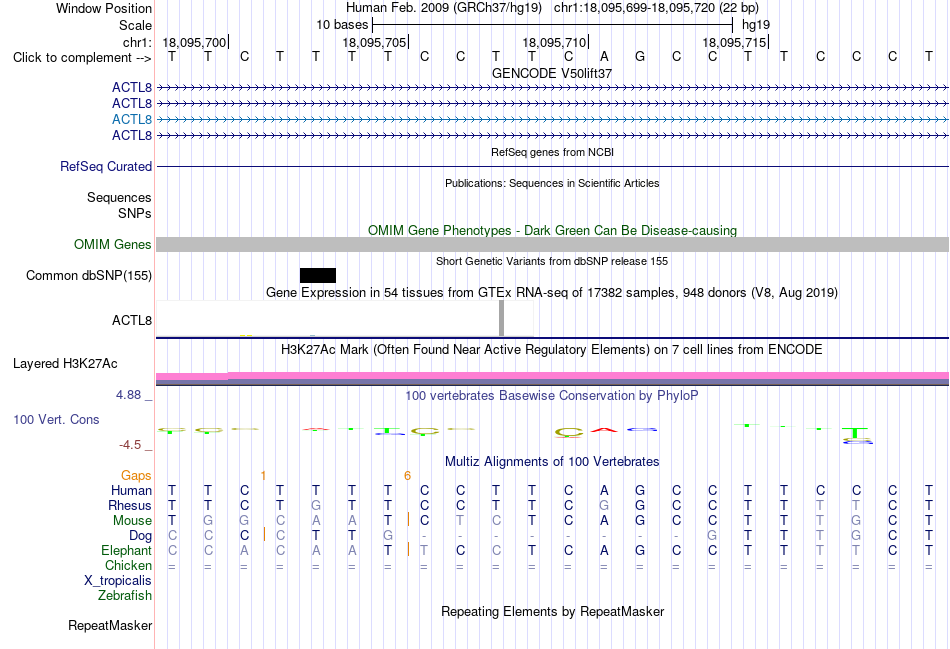Click the red 'A' conservation logo letter
This screenshot has height=649, width=950.
604,430
